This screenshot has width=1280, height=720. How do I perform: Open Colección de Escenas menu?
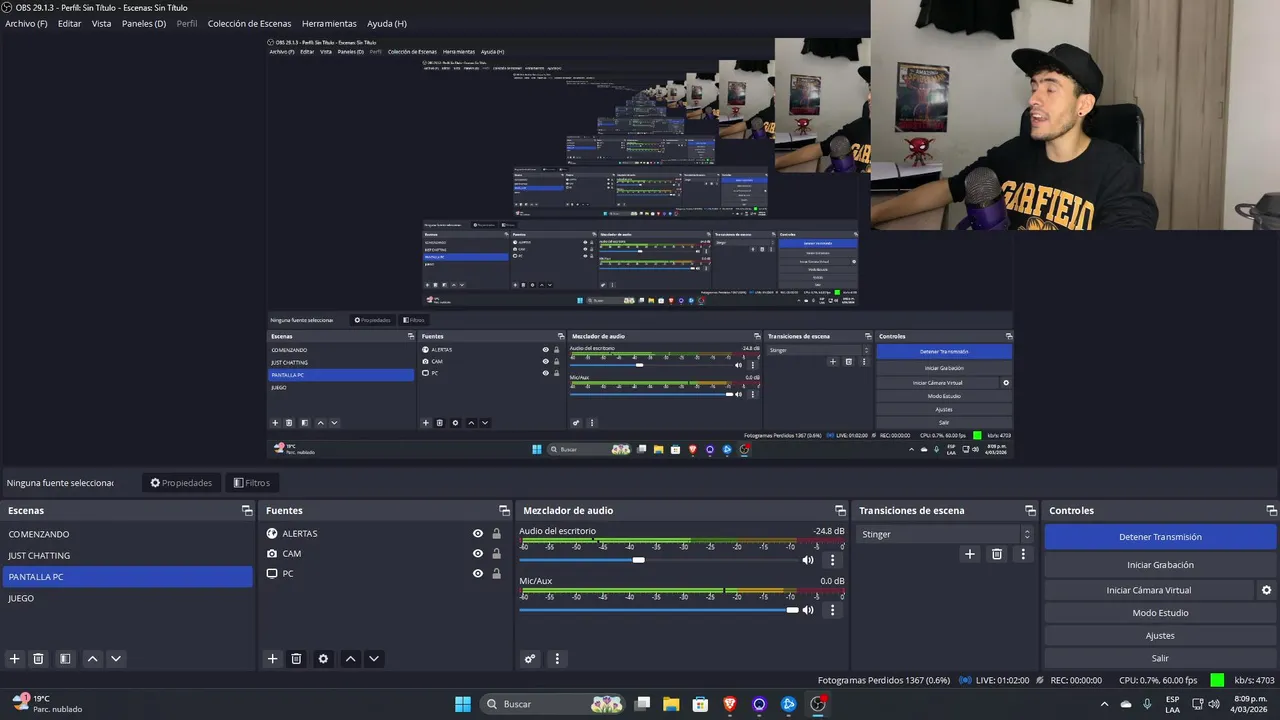250,23
